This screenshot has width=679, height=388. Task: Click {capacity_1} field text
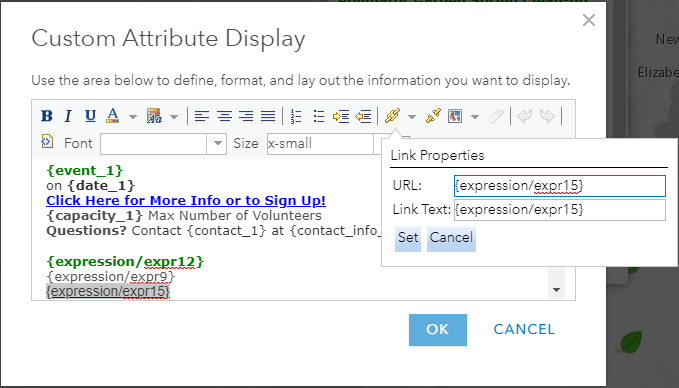tap(95, 216)
